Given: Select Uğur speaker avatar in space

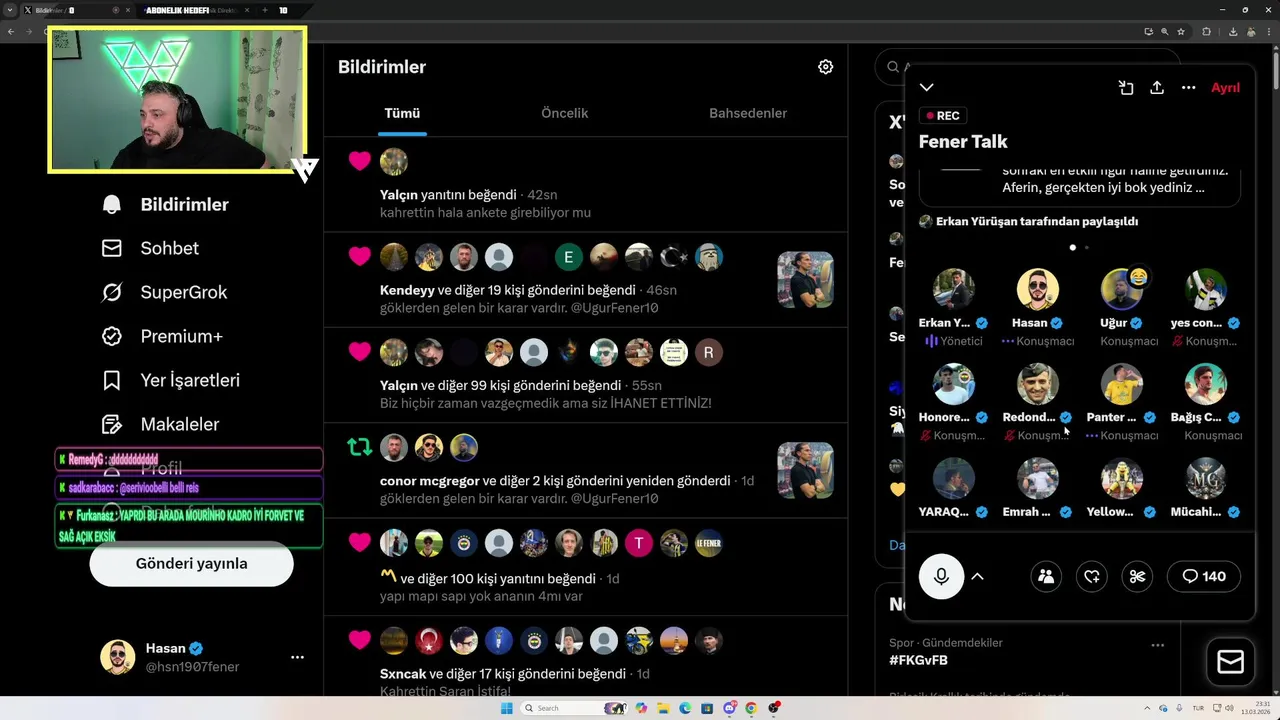Looking at the screenshot, I should pos(1121,288).
